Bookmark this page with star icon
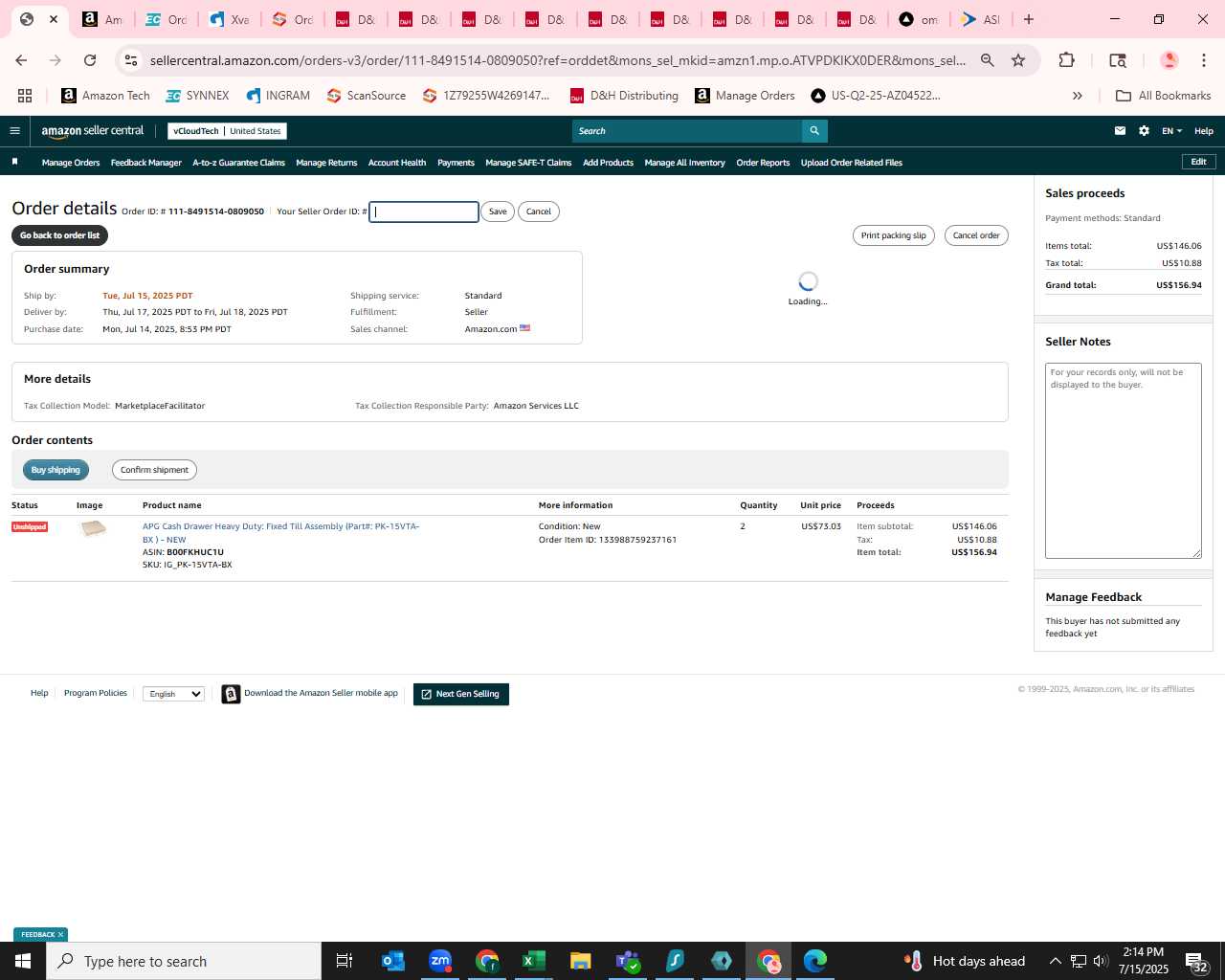The height and width of the screenshot is (980, 1225). click(x=1018, y=60)
